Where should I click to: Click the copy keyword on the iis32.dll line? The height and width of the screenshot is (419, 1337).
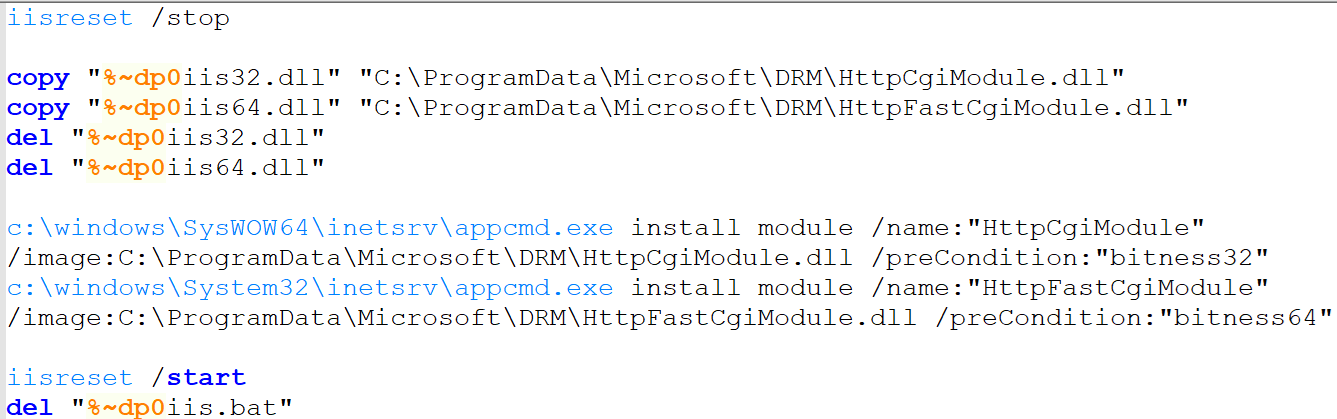pos(38,78)
